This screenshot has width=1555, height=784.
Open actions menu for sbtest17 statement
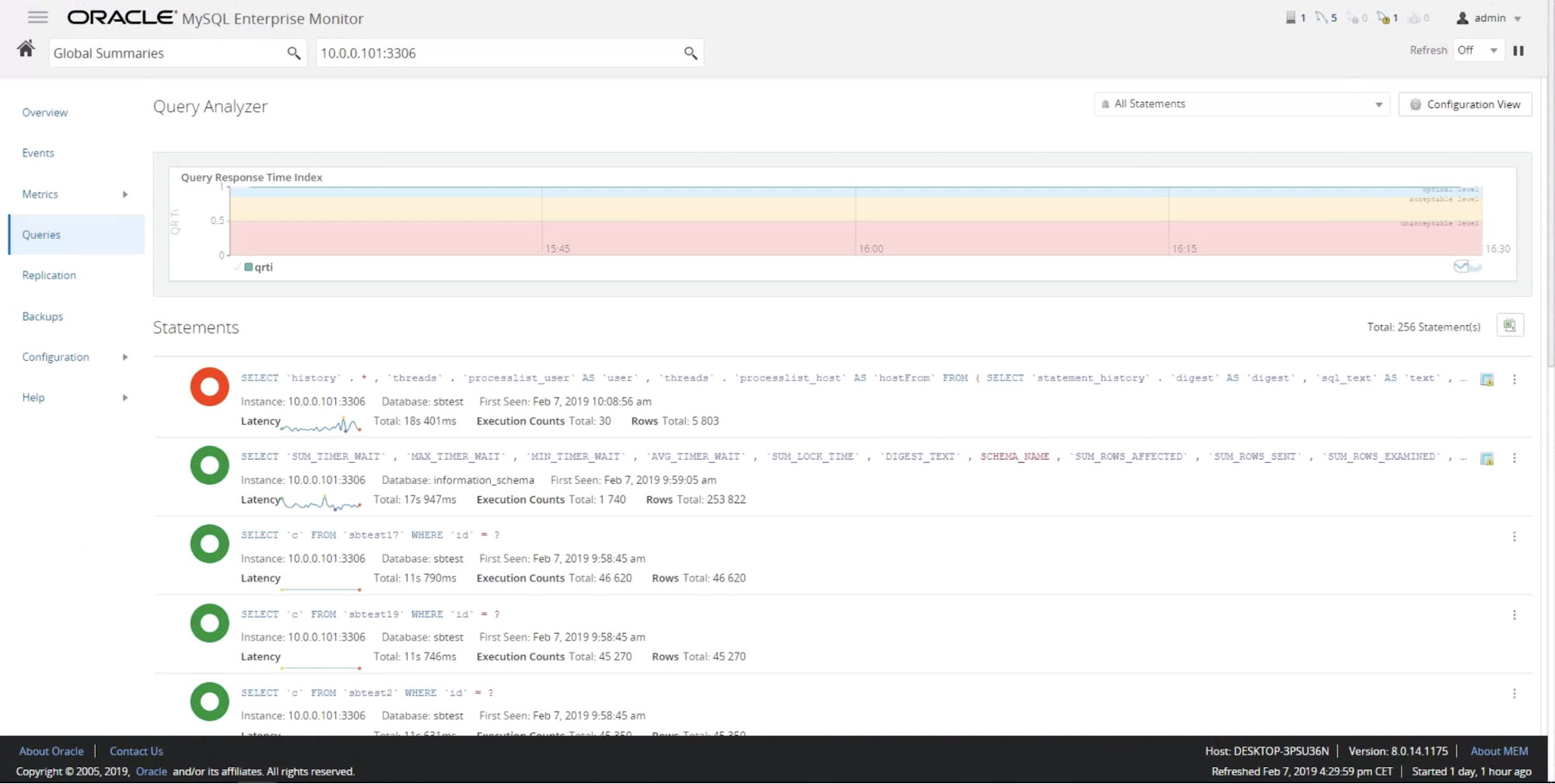[1514, 537]
